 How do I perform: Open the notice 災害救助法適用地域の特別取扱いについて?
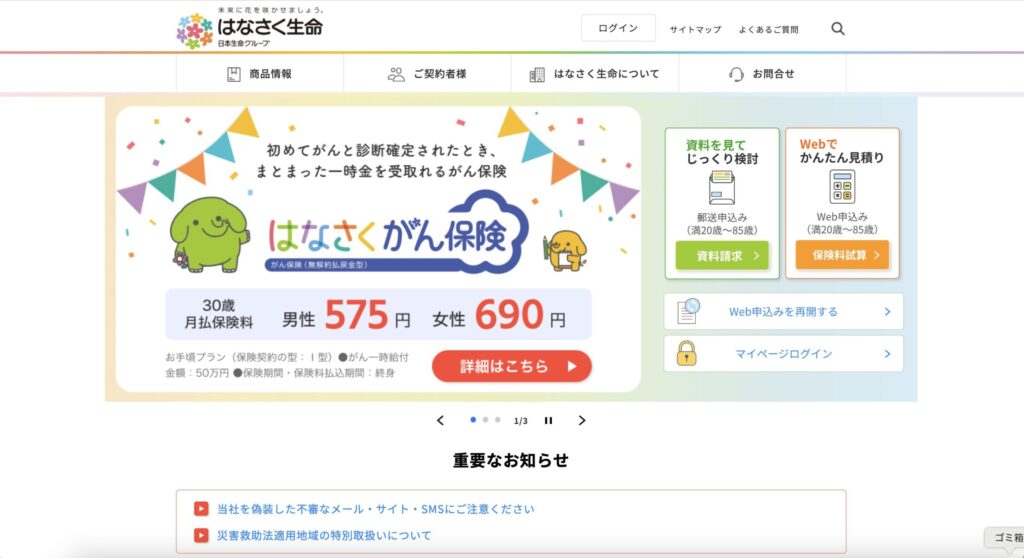click(324, 536)
